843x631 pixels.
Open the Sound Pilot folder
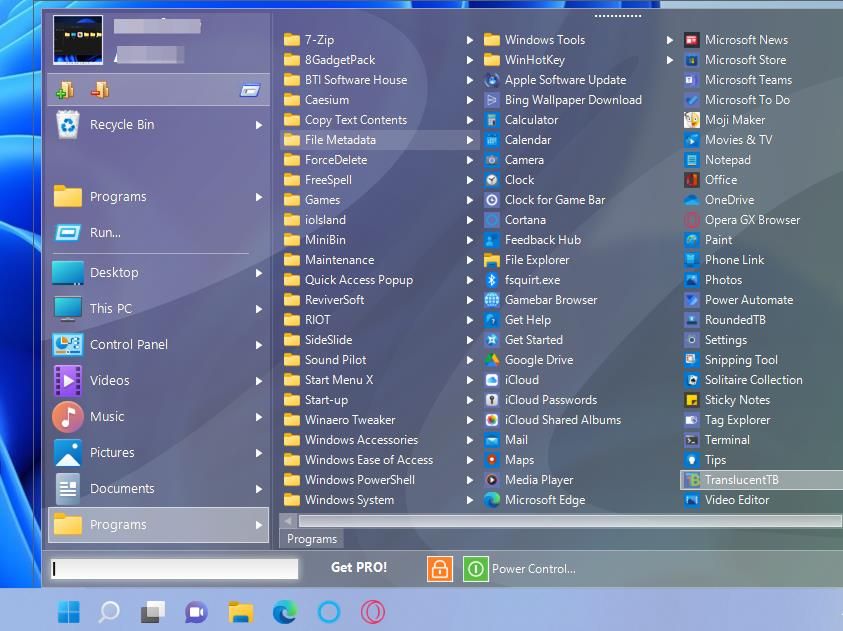coord(380,360)
